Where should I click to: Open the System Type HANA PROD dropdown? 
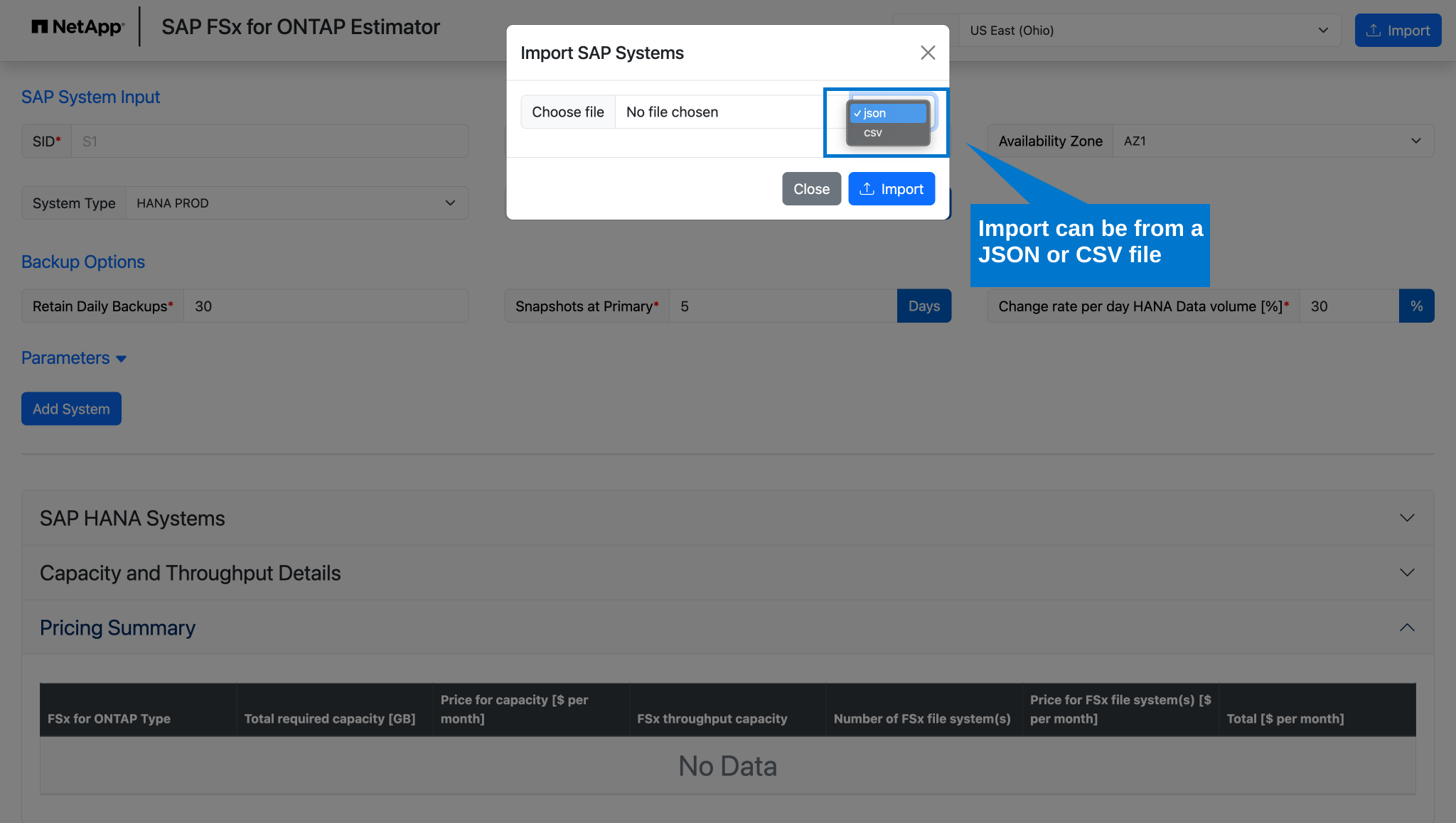[x=296, y=203]
